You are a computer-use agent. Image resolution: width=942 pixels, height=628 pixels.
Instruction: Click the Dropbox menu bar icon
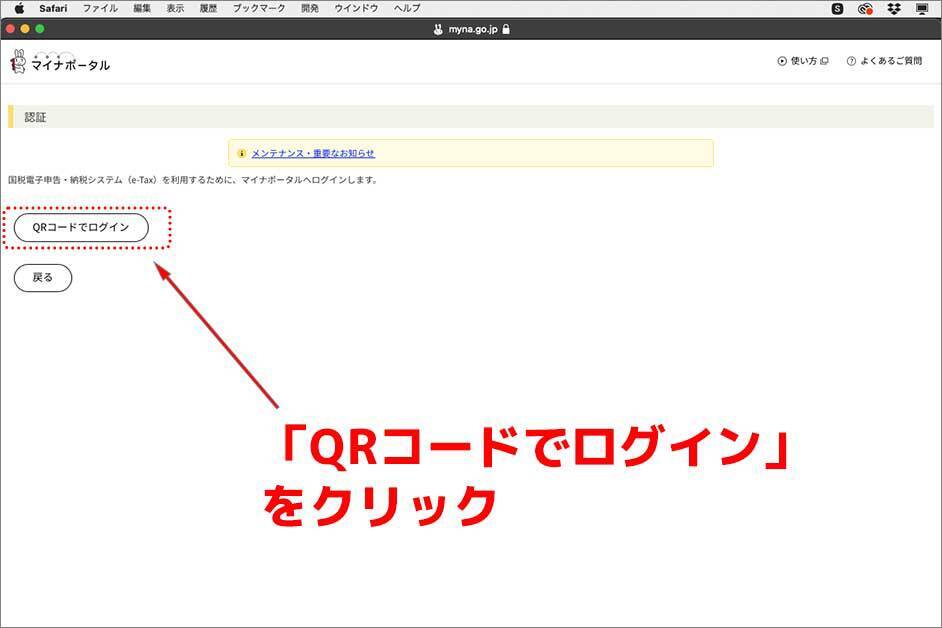pos(893,8)
